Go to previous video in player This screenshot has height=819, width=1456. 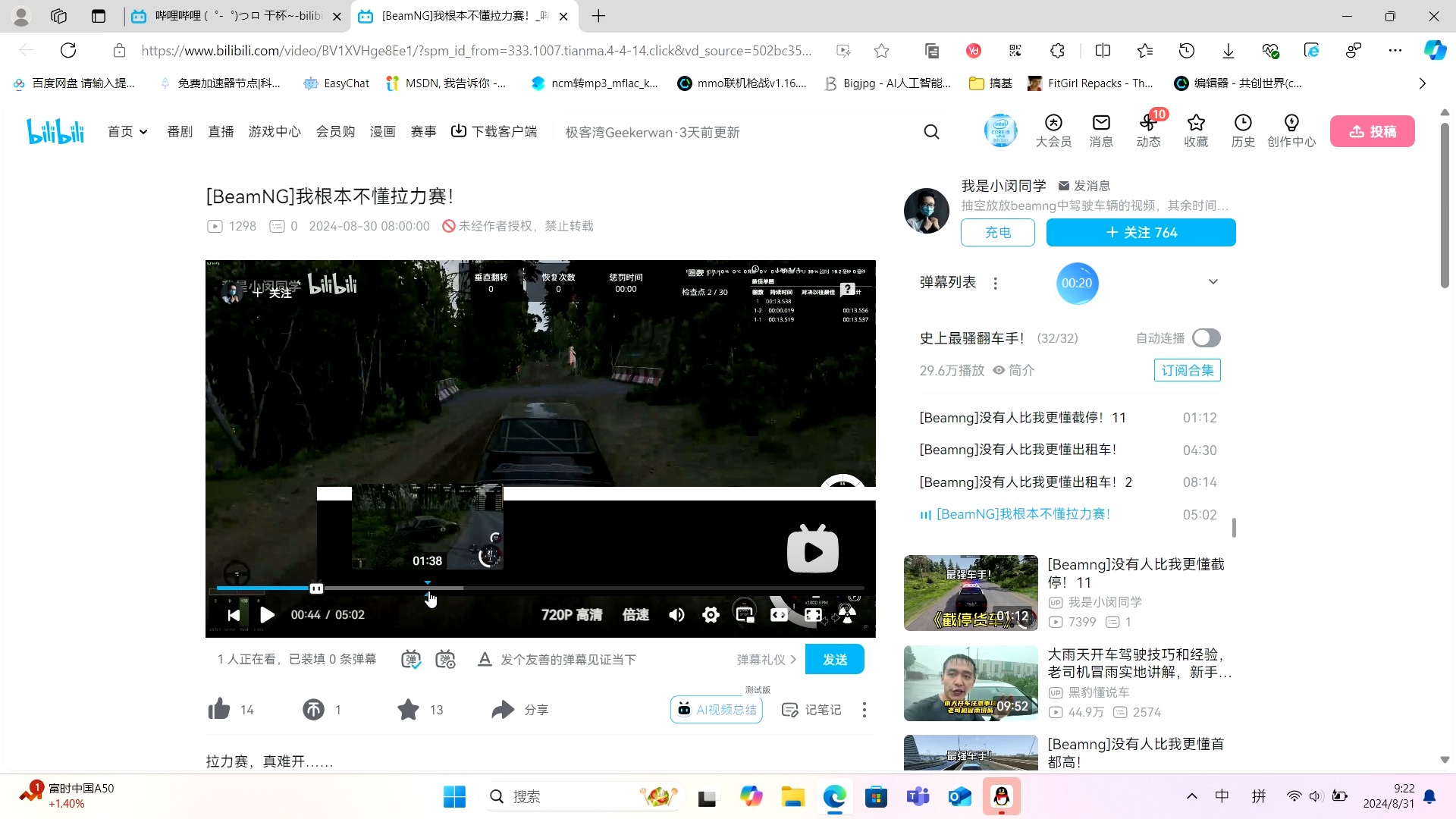pyautogui.click(x=234, y=615)
